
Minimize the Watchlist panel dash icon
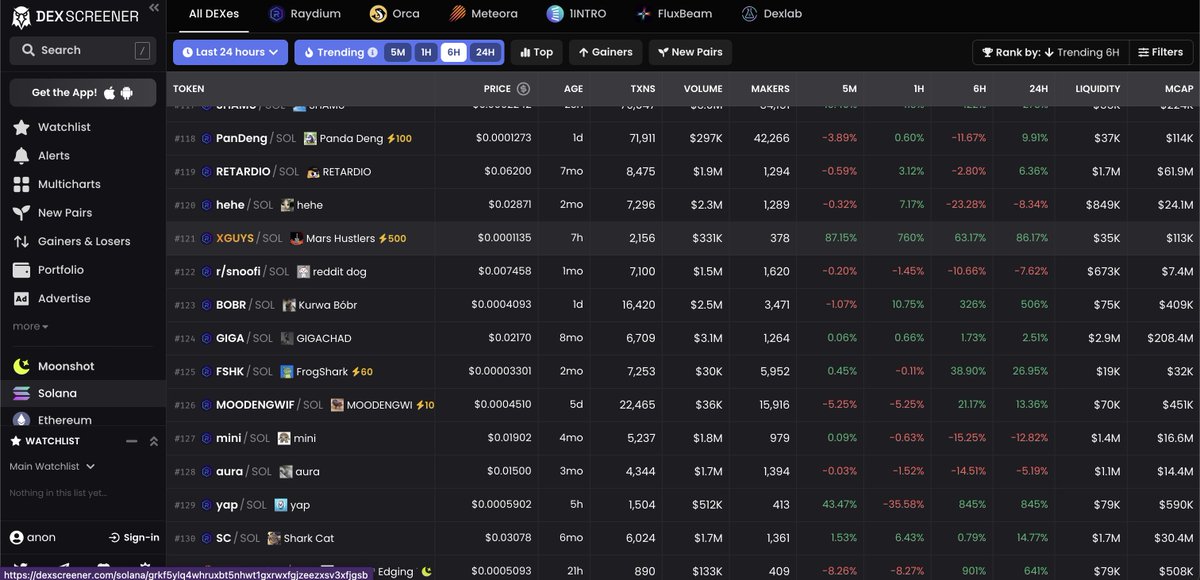pos(132,441)
